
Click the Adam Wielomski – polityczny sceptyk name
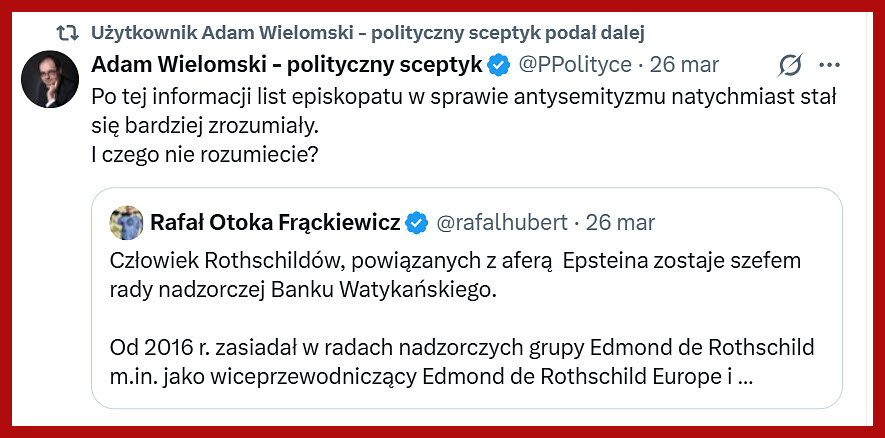coord(287,65)
